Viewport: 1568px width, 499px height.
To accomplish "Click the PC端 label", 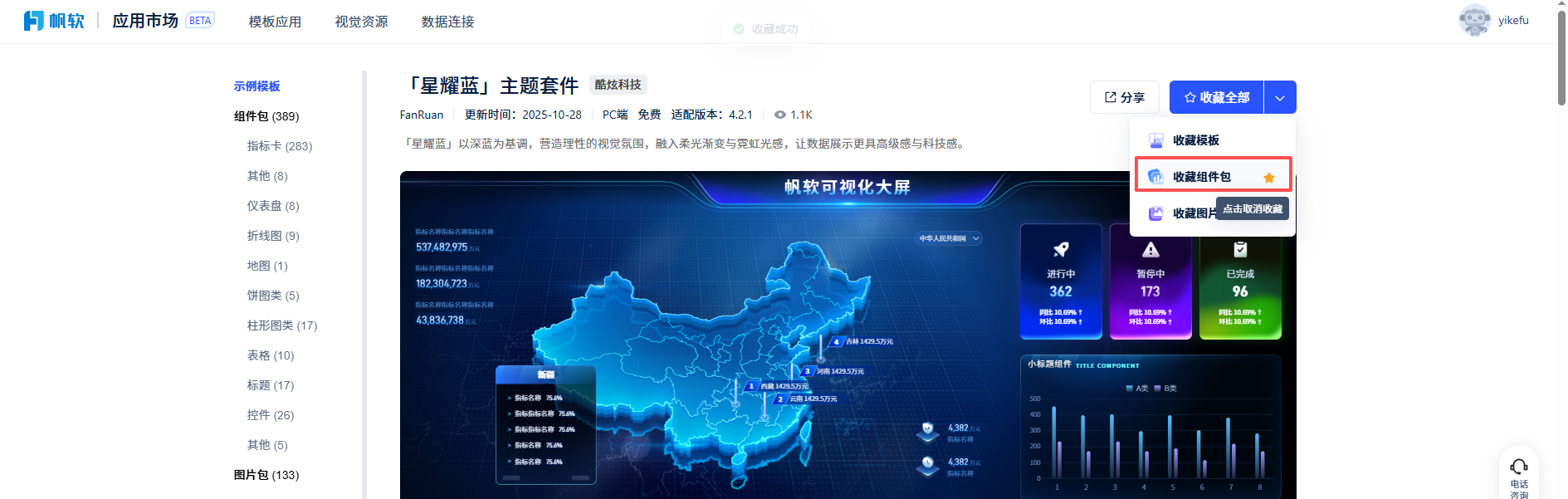I will coord(615,115).
